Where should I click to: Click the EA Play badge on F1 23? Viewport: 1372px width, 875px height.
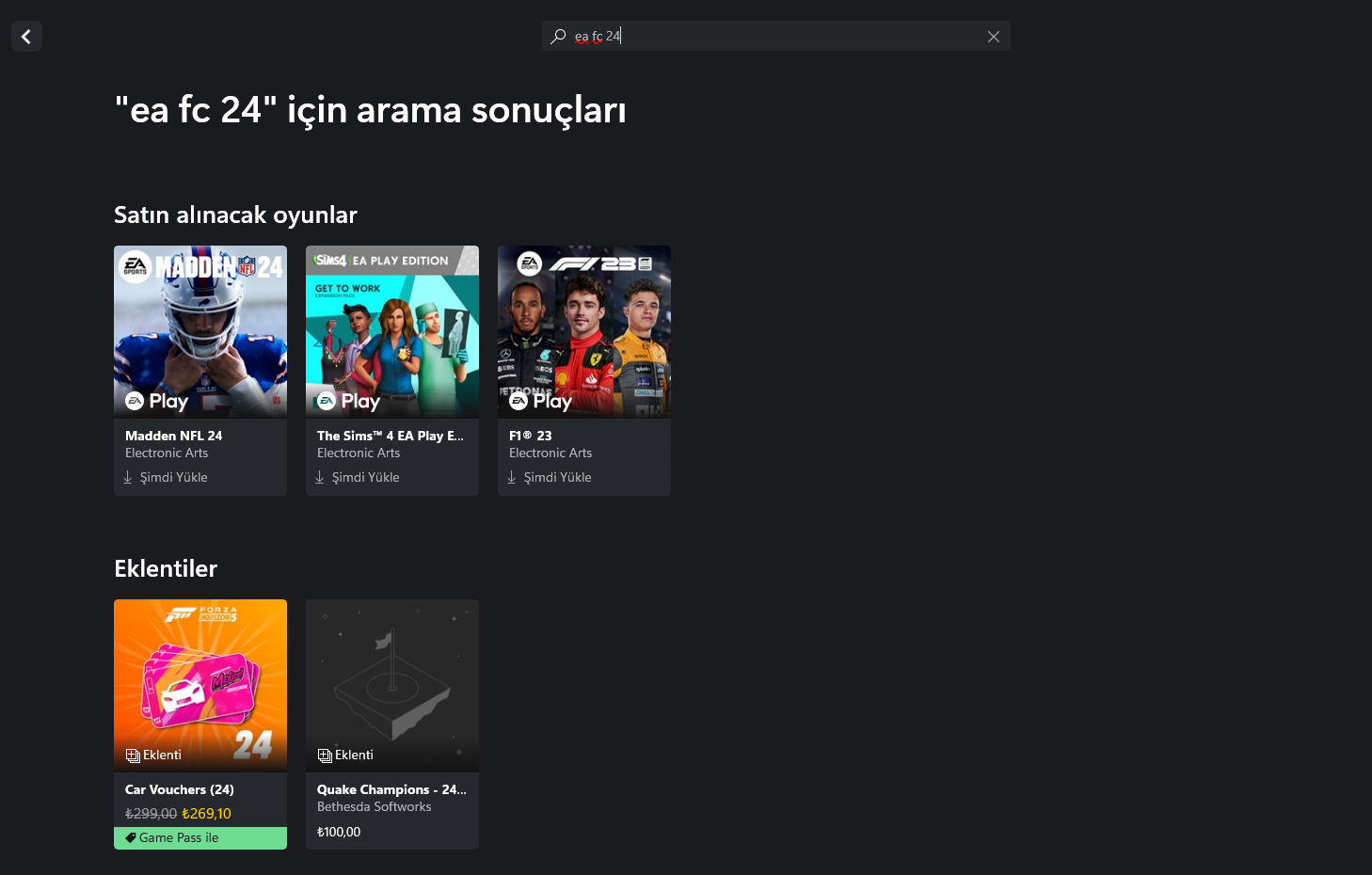coord(541,401)
